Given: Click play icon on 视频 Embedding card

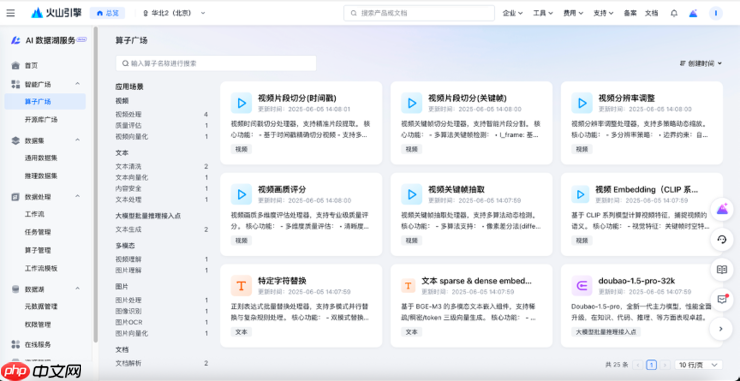Looking at the screenshot, I should pos(580,194).
